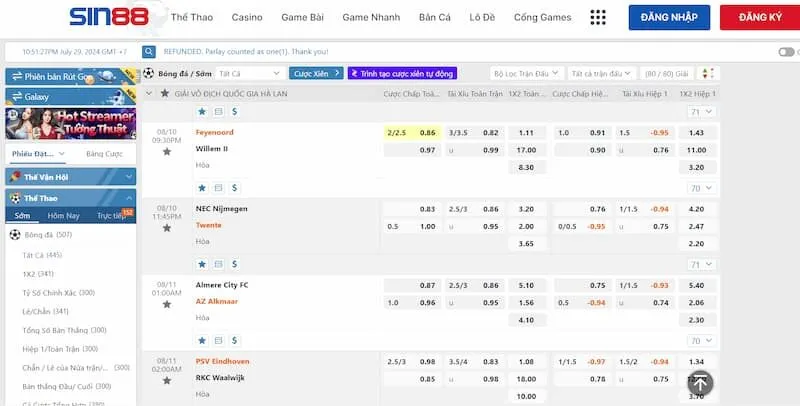The height and width of the screenshot is (406, 800).
Task: Open the Phiên bản Rút Gọn banner
Action: point(70,77)
